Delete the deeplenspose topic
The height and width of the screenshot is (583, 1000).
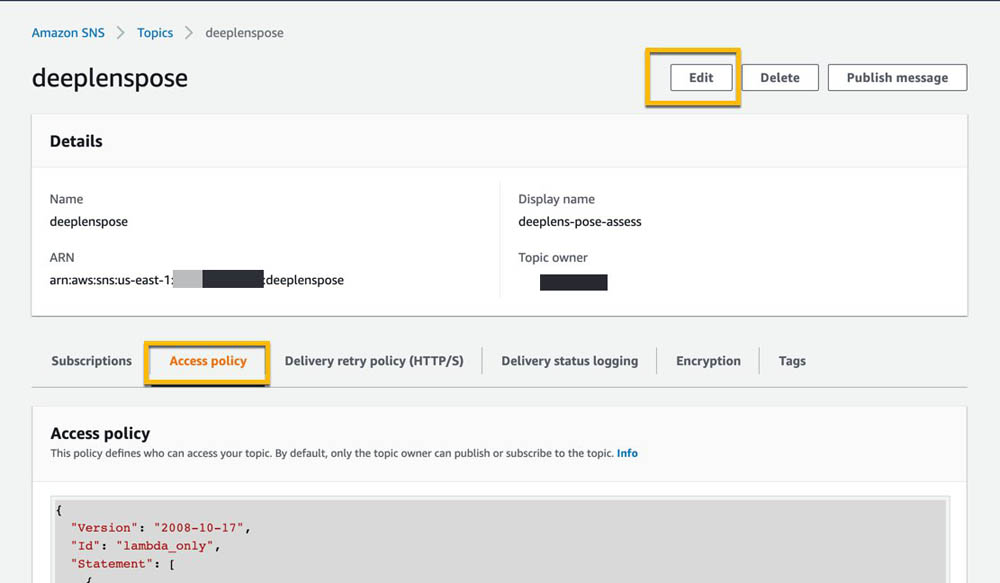click(x=780, y=77)
